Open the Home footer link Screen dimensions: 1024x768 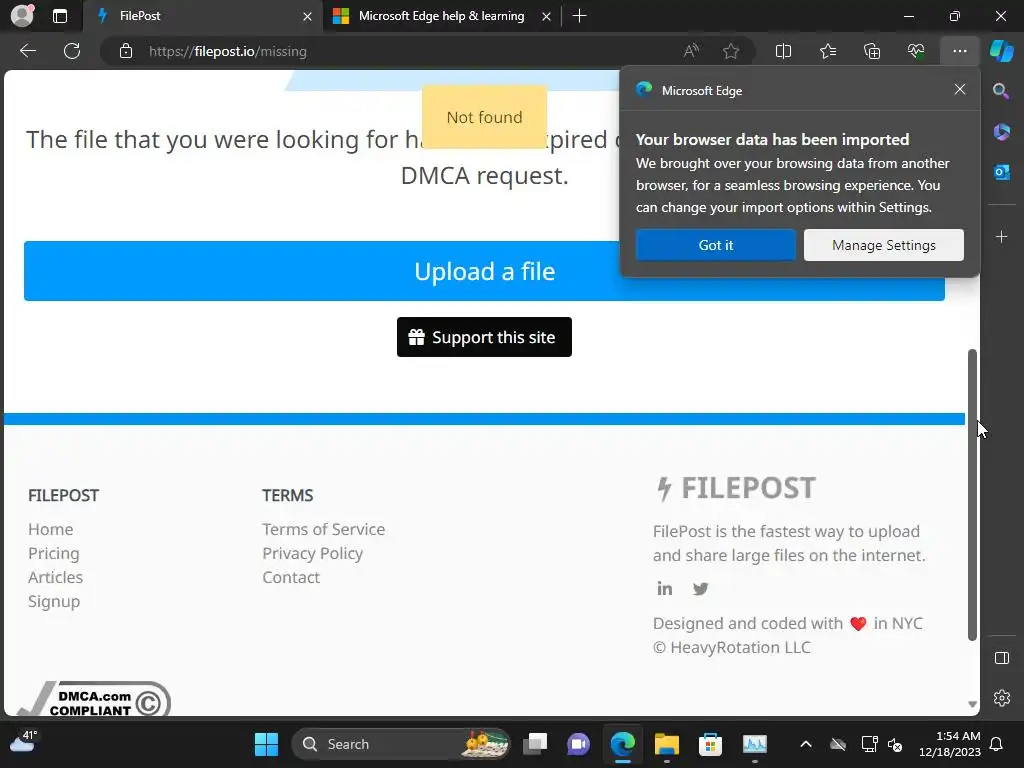50,529
